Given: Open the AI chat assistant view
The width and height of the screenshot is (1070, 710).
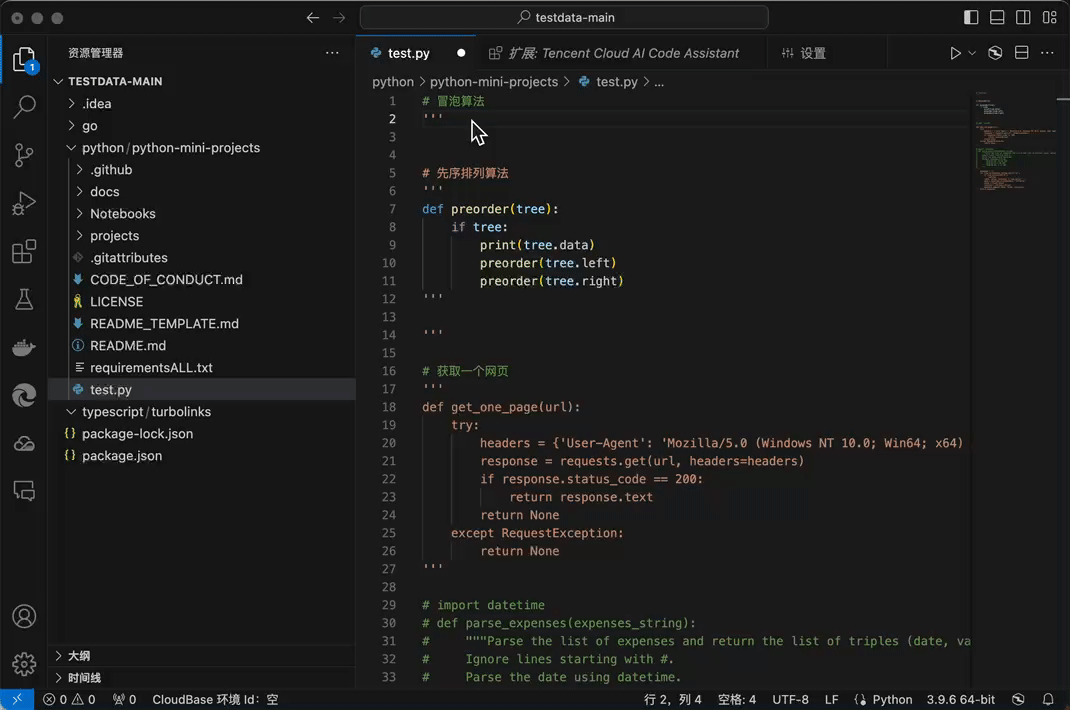Looking at the screenshot, I should [x=24, y=491].
